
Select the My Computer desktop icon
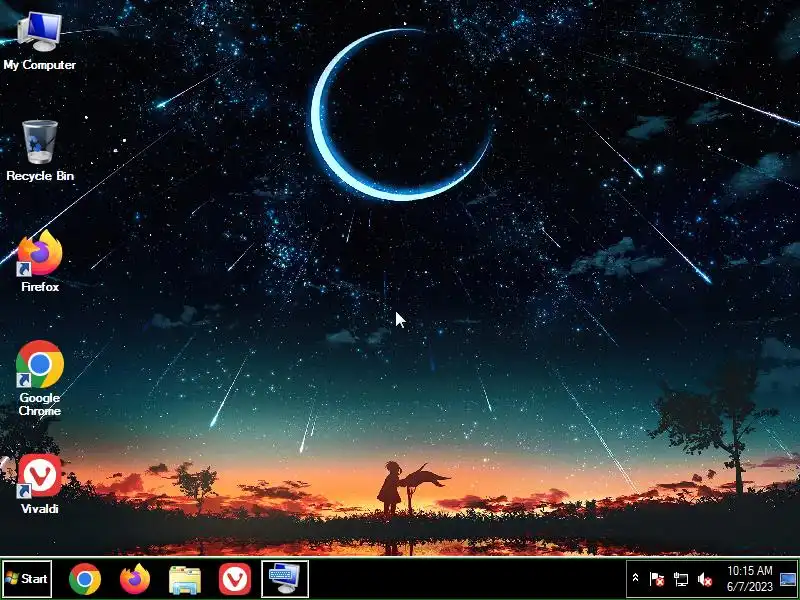[x=39, y=41]
